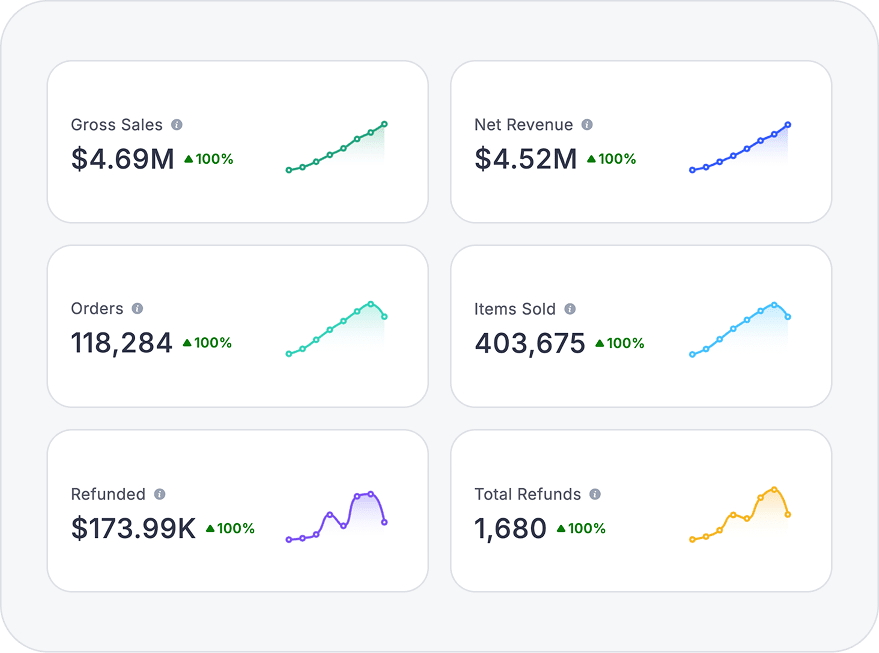The image size is (879, 653).
Task: Click the $4.69M Gross Sales value
Action: click(123, 159)
